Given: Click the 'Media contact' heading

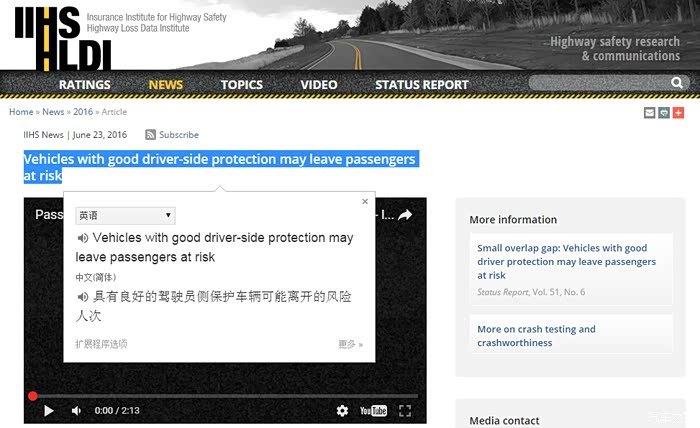Looking at the screenshot, I should [x=504, y=420].
